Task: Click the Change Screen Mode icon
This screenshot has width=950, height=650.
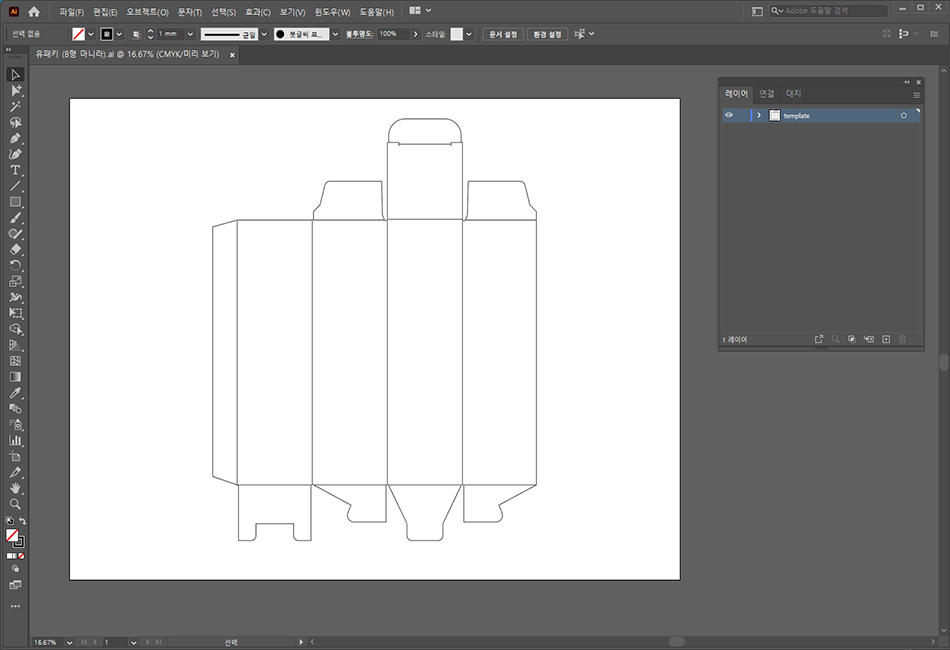Action: 15,585
